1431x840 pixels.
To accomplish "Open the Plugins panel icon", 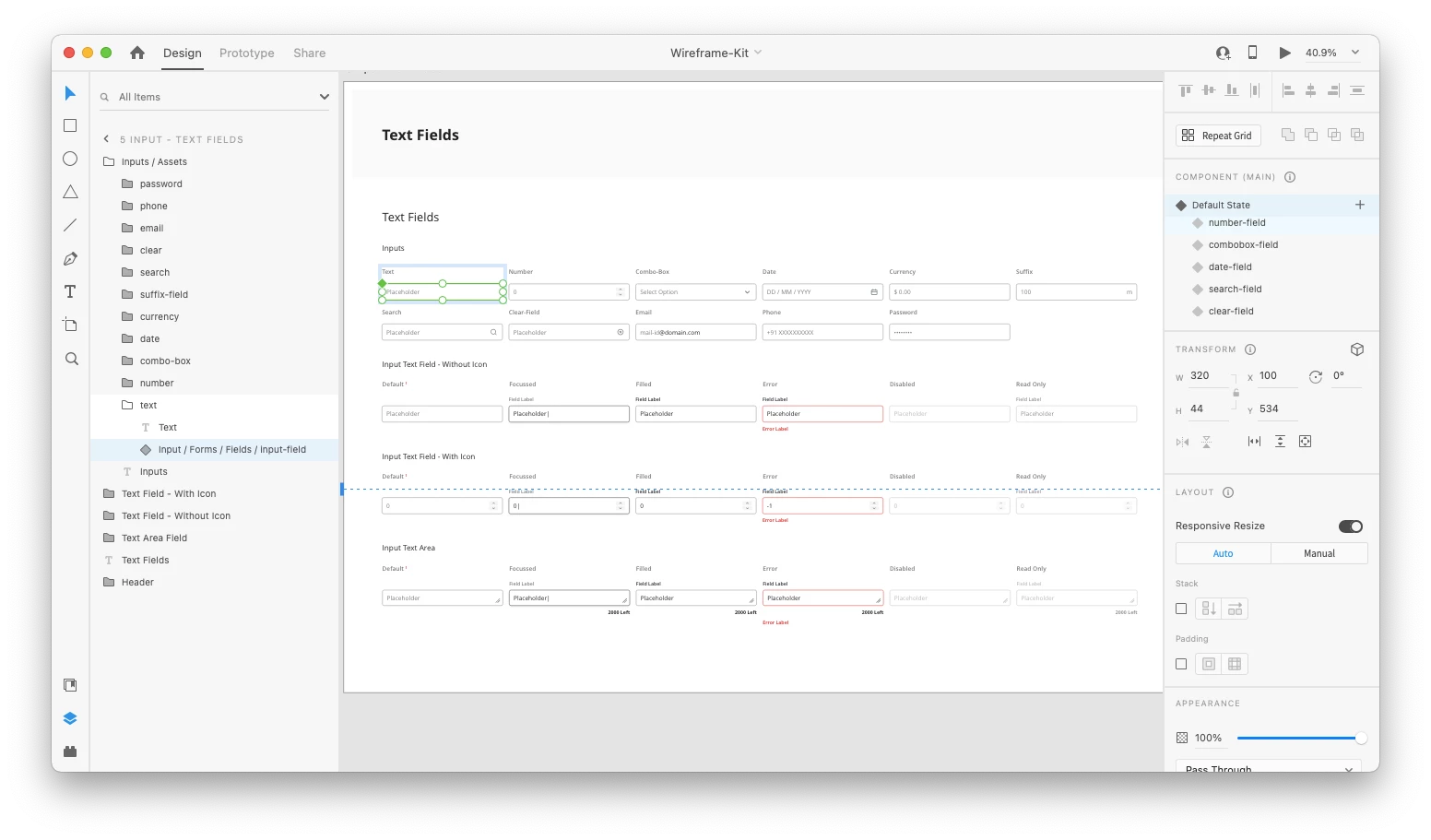I will (70, 751).
